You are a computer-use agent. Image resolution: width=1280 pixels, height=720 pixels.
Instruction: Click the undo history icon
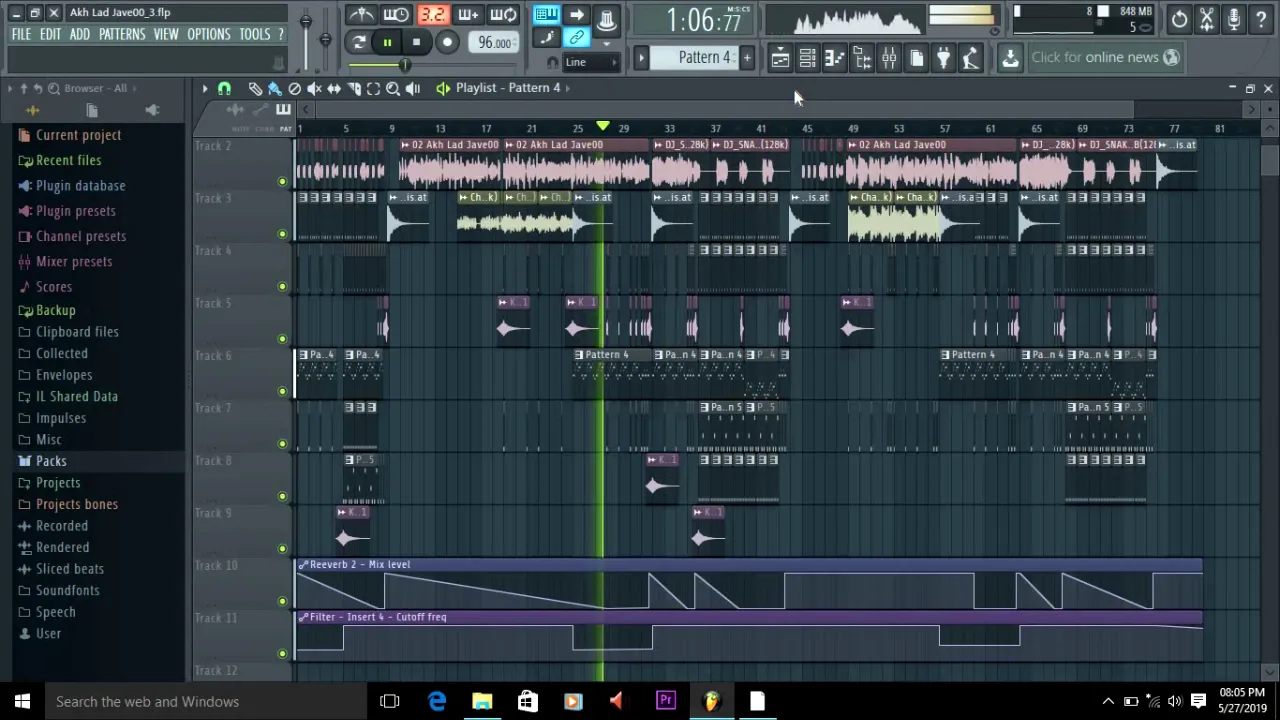pyautogui.click(x=1180, y=18)
